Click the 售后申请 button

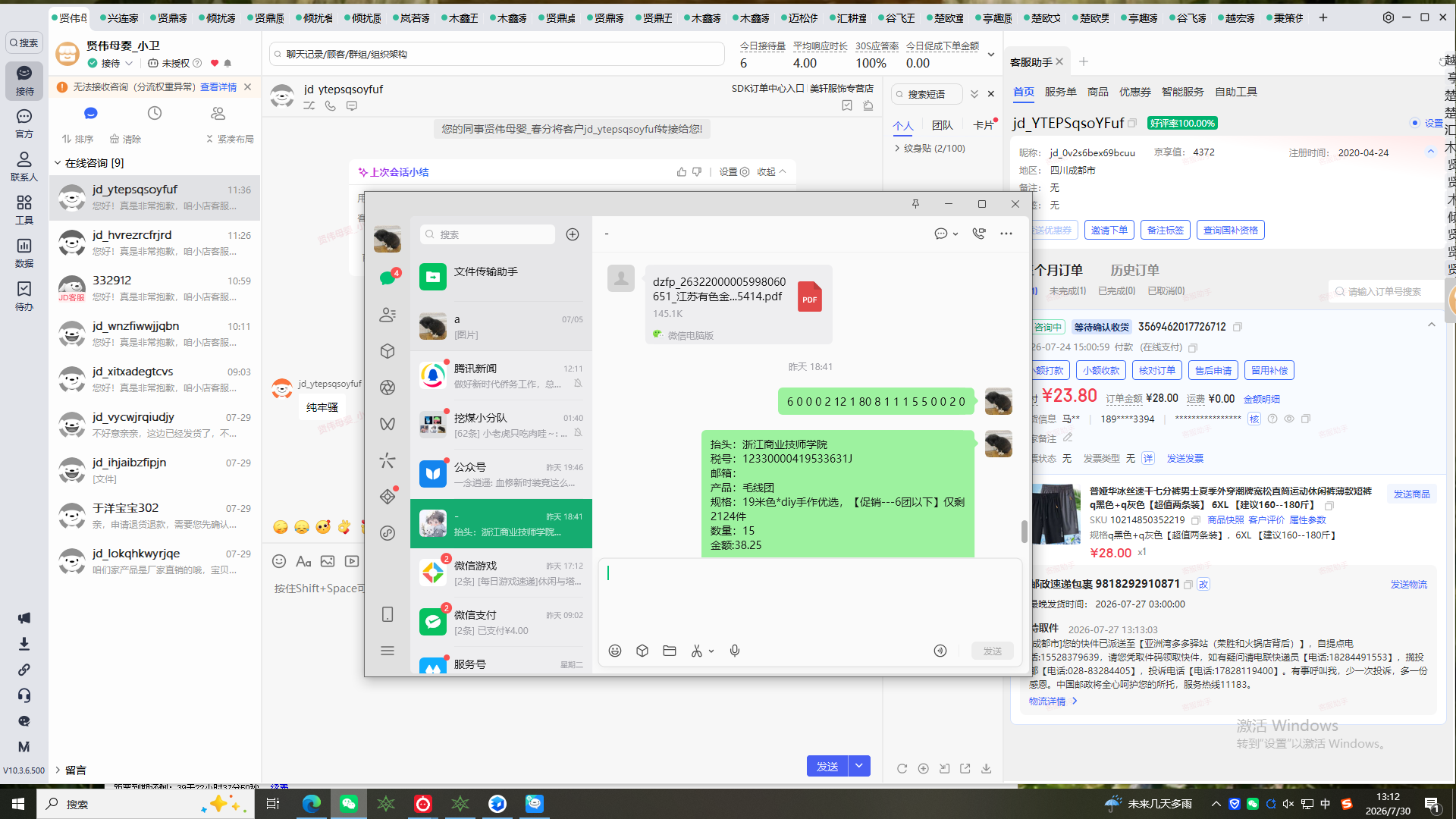click(1213, 370)
